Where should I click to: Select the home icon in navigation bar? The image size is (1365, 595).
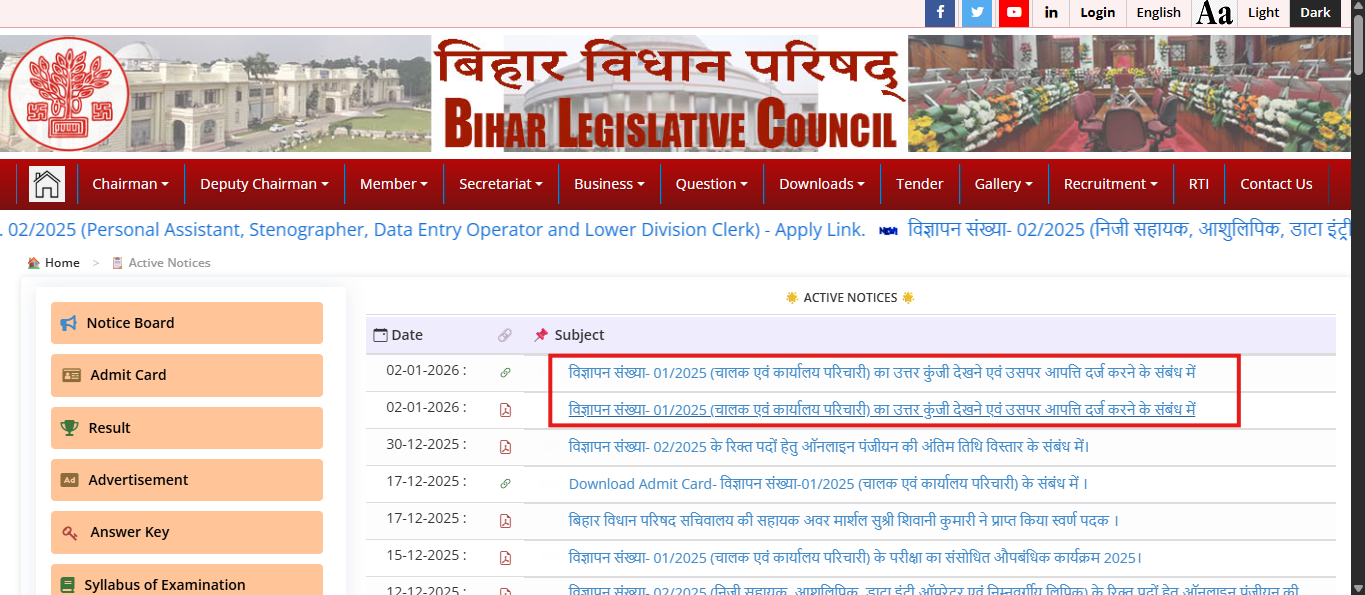click(46, 183)
